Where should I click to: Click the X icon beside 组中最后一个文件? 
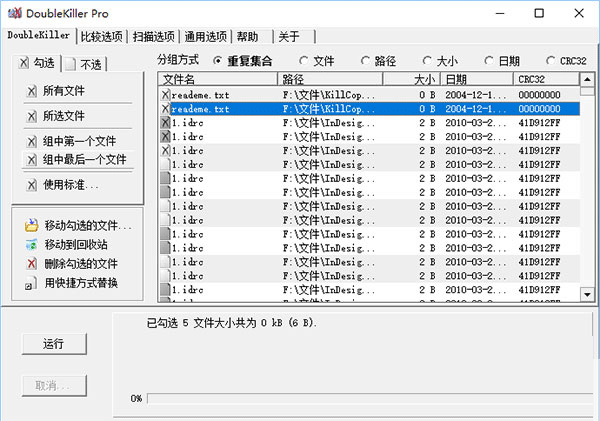pyautogui.click(x=31, y=160)
